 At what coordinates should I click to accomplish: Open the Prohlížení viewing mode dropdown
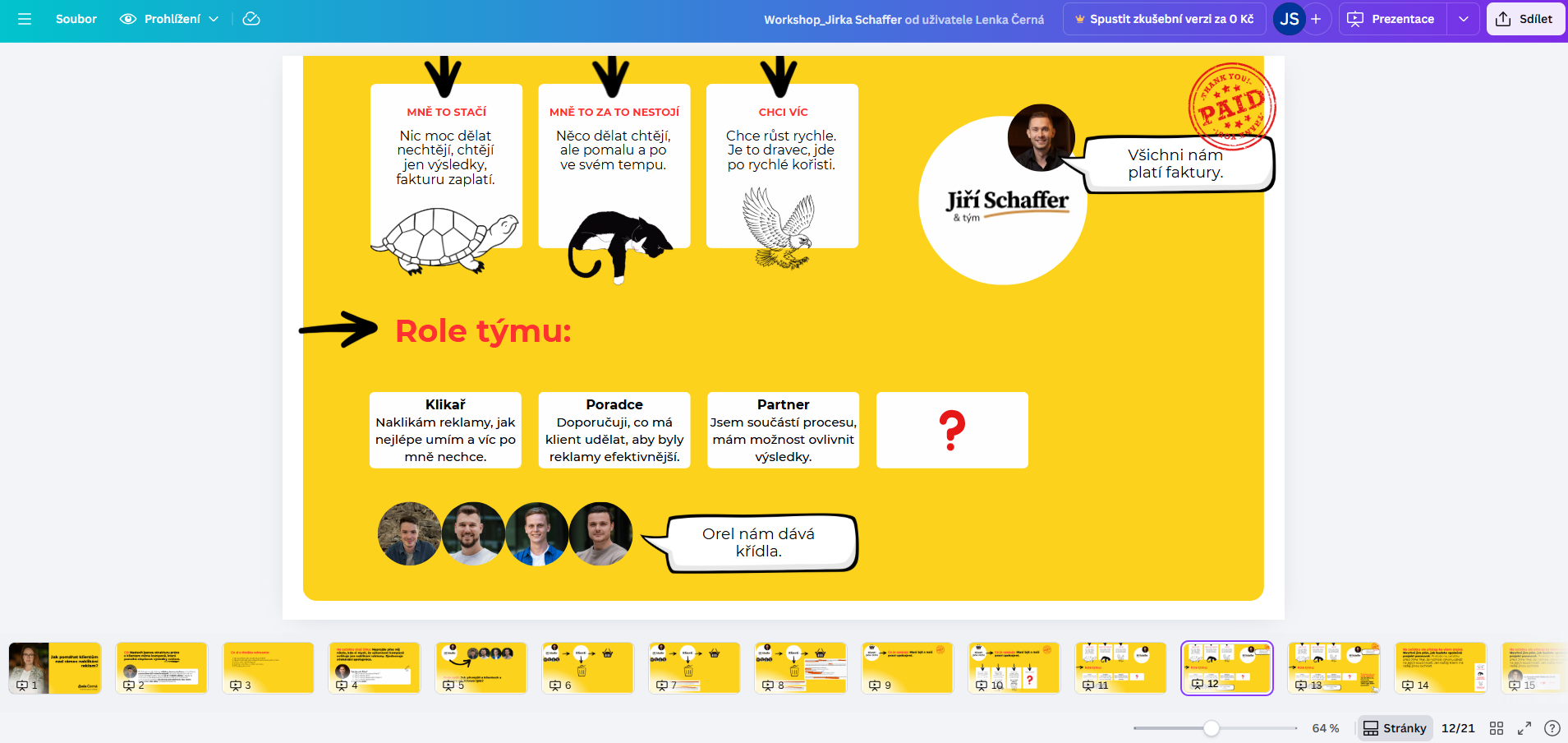point(169,19)
